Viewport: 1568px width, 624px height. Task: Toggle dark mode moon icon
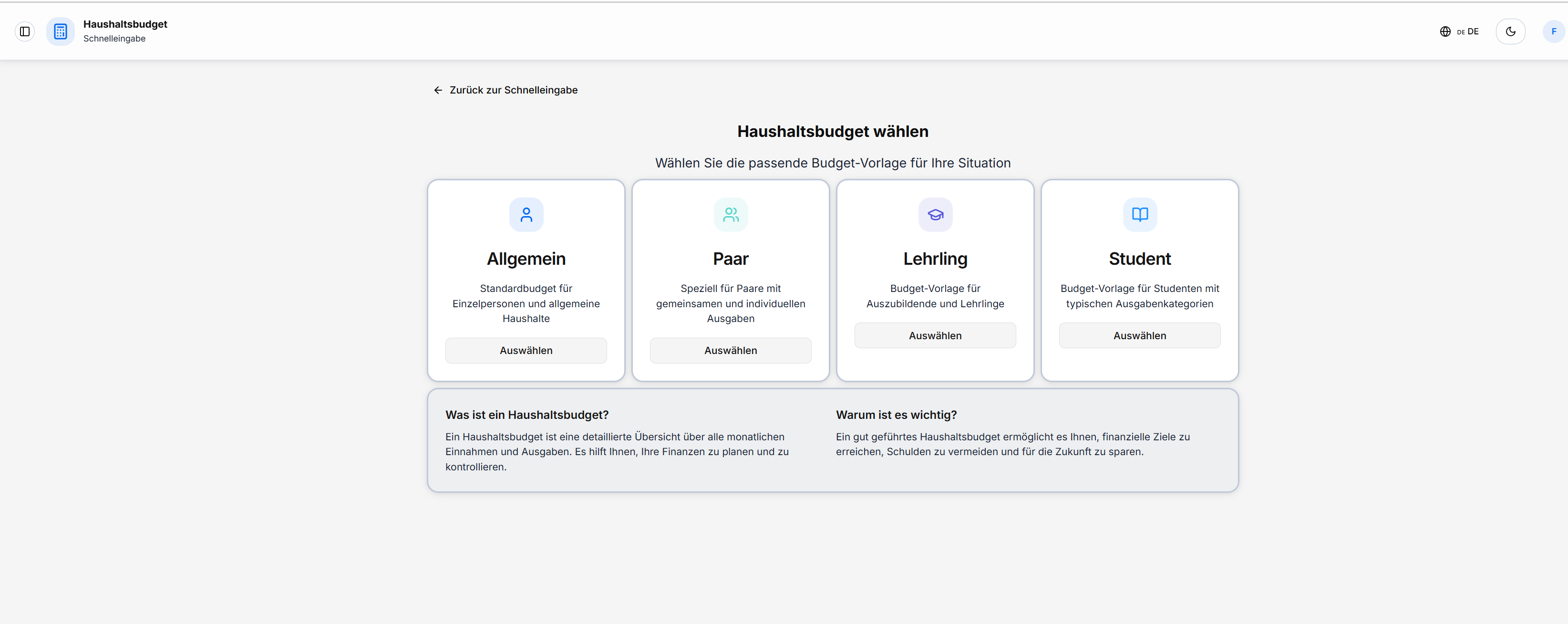(x=1510, y=31)
